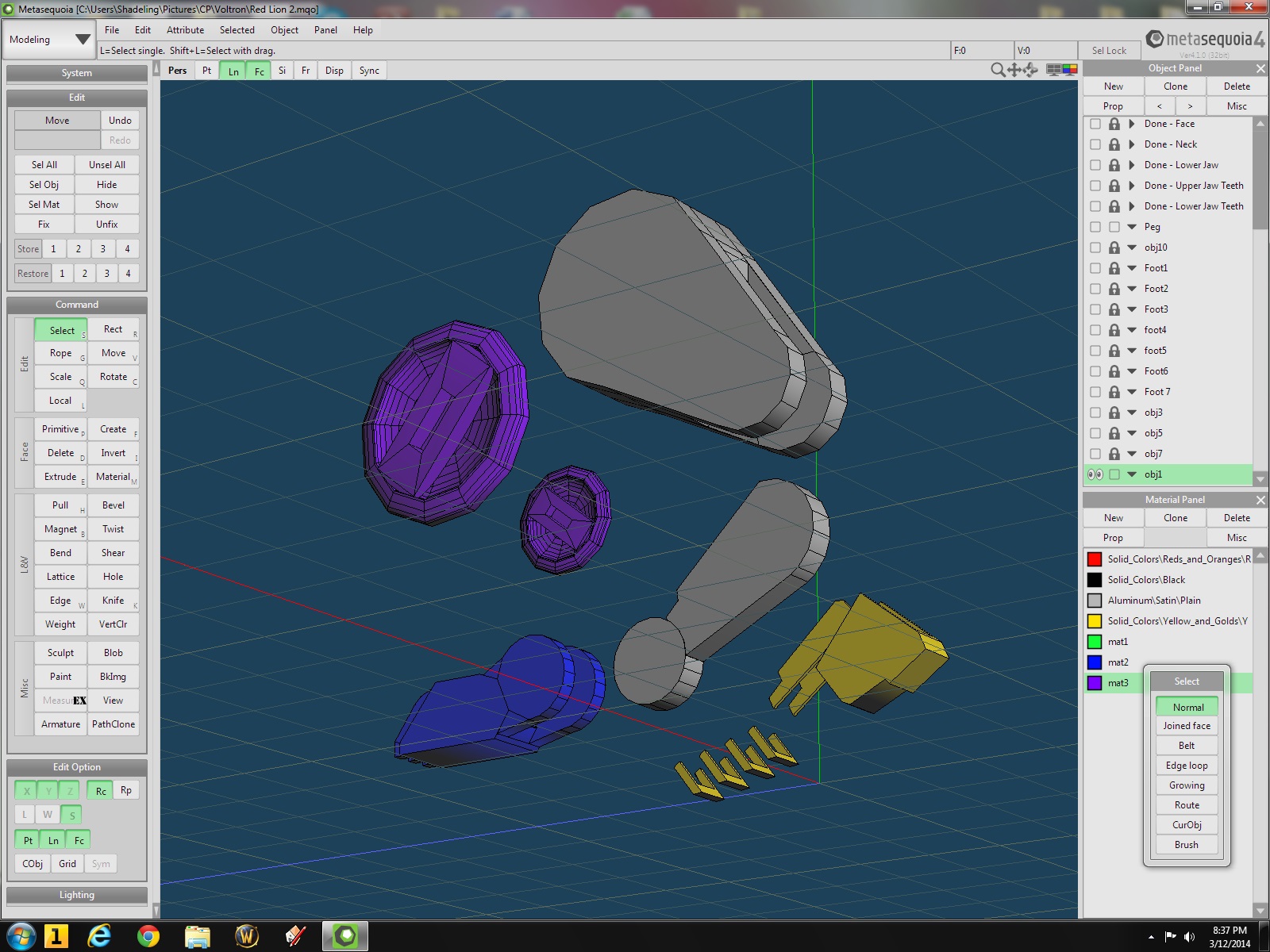1270x952 pixels.
Task: Switch viewport to Fr view
Action: [x=306, y=71]
